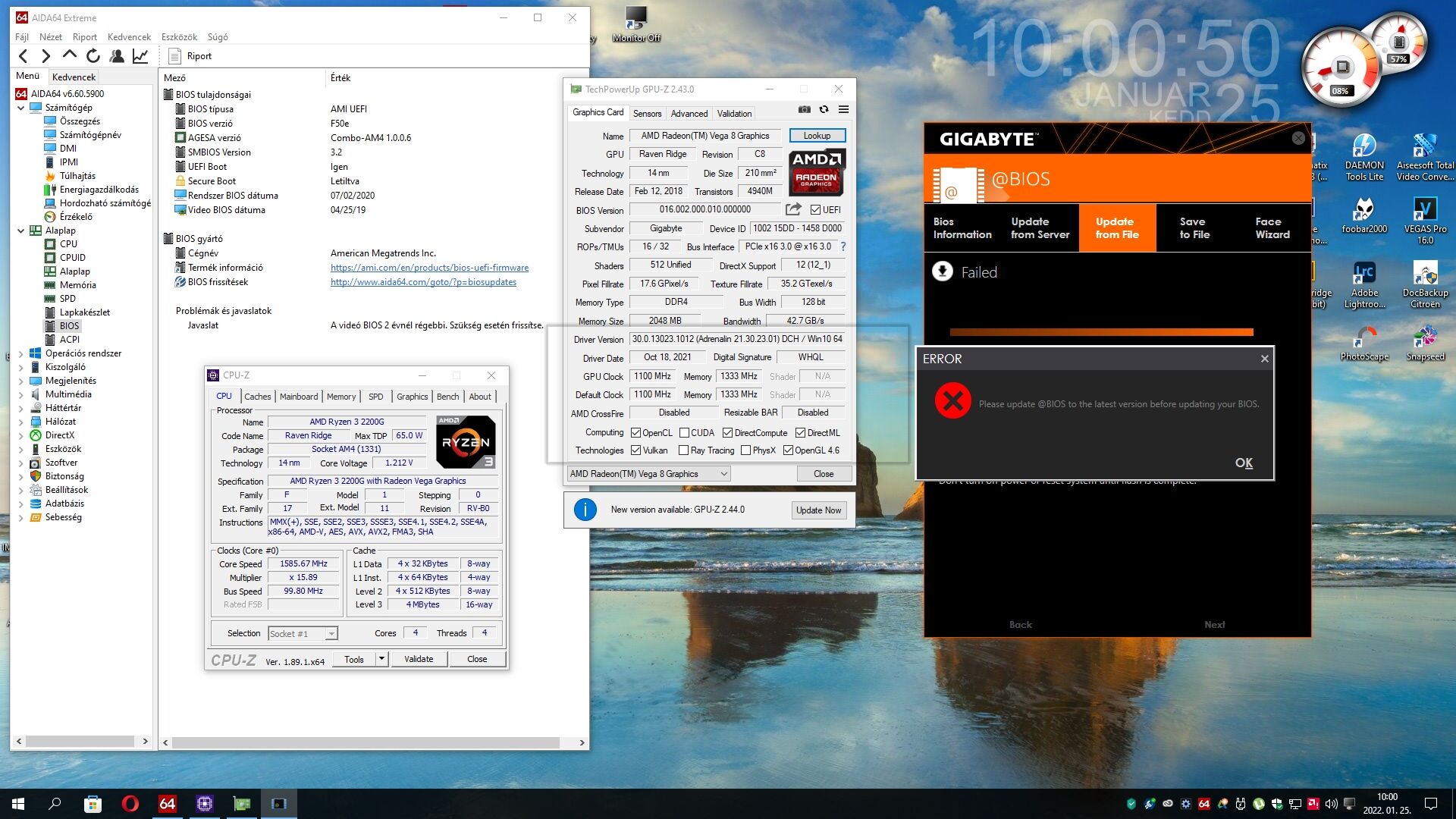Open Windows Start menu
The height and width of the screenshot is (819, 1456).
coord(18,804)
